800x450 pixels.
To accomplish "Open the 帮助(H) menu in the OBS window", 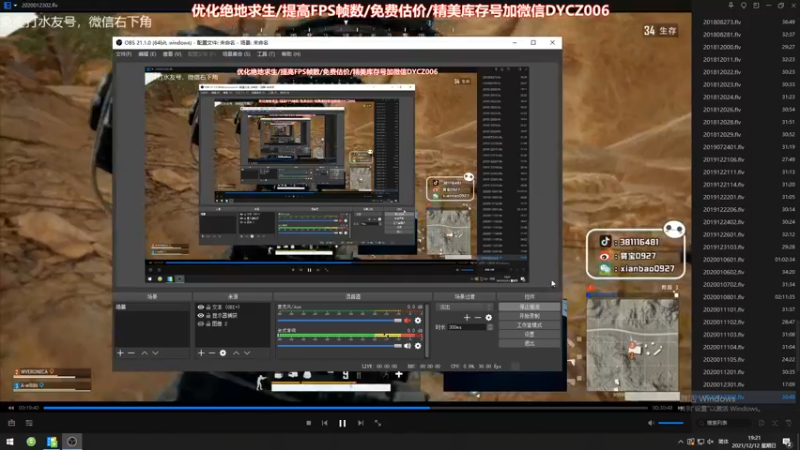I will pos(291,54).
